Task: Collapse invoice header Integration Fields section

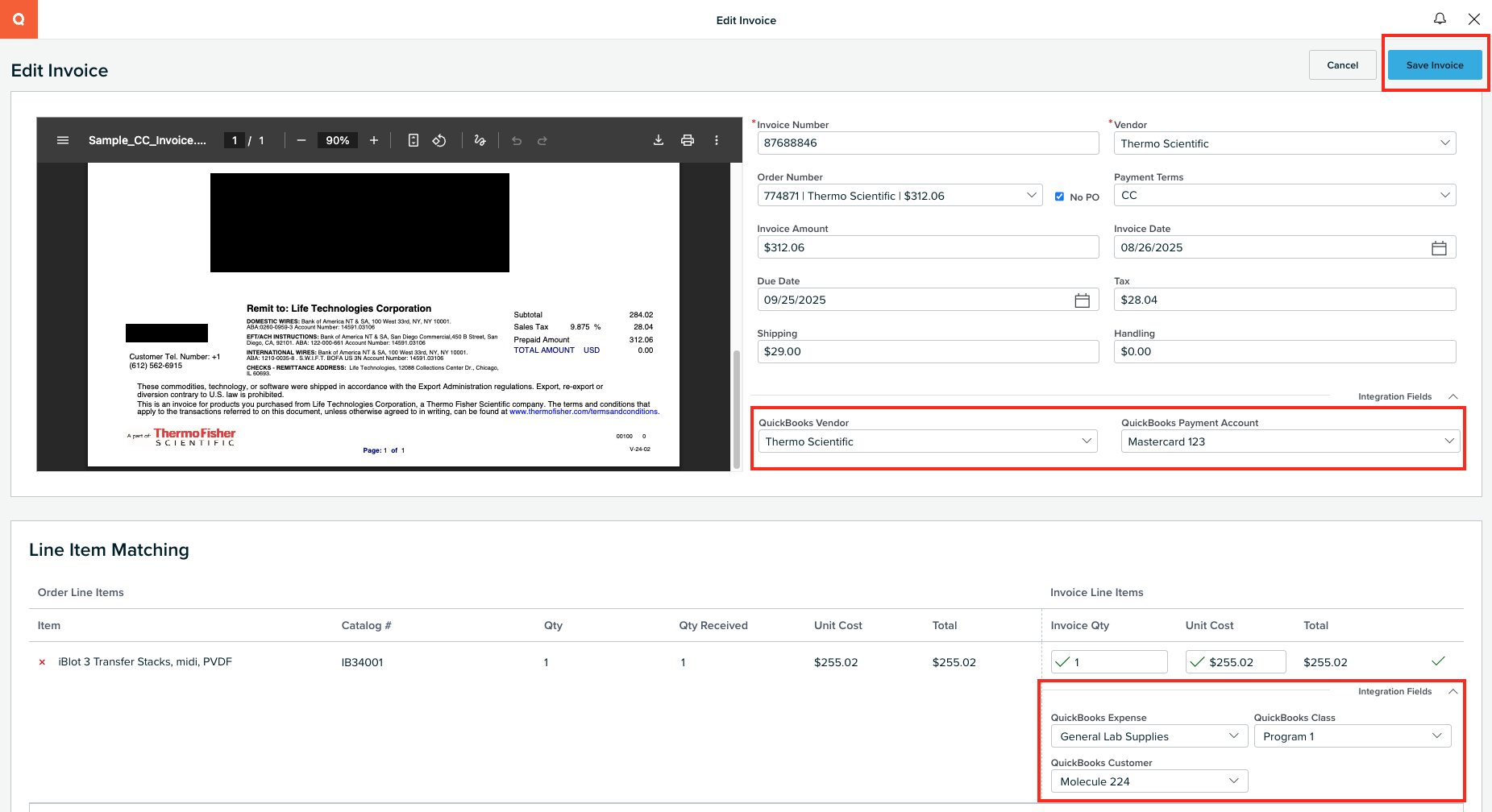Action: [x=1453, y=396]
